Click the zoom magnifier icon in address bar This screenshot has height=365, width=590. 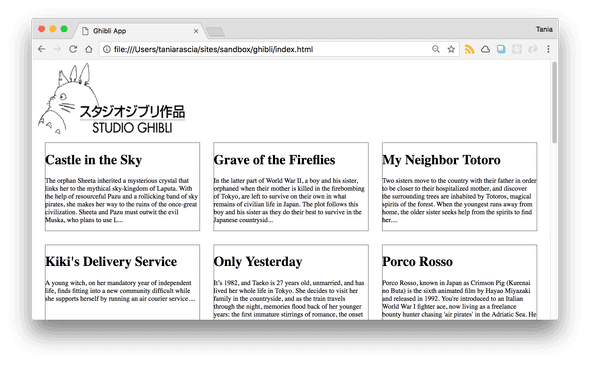[x=436, y=49]
